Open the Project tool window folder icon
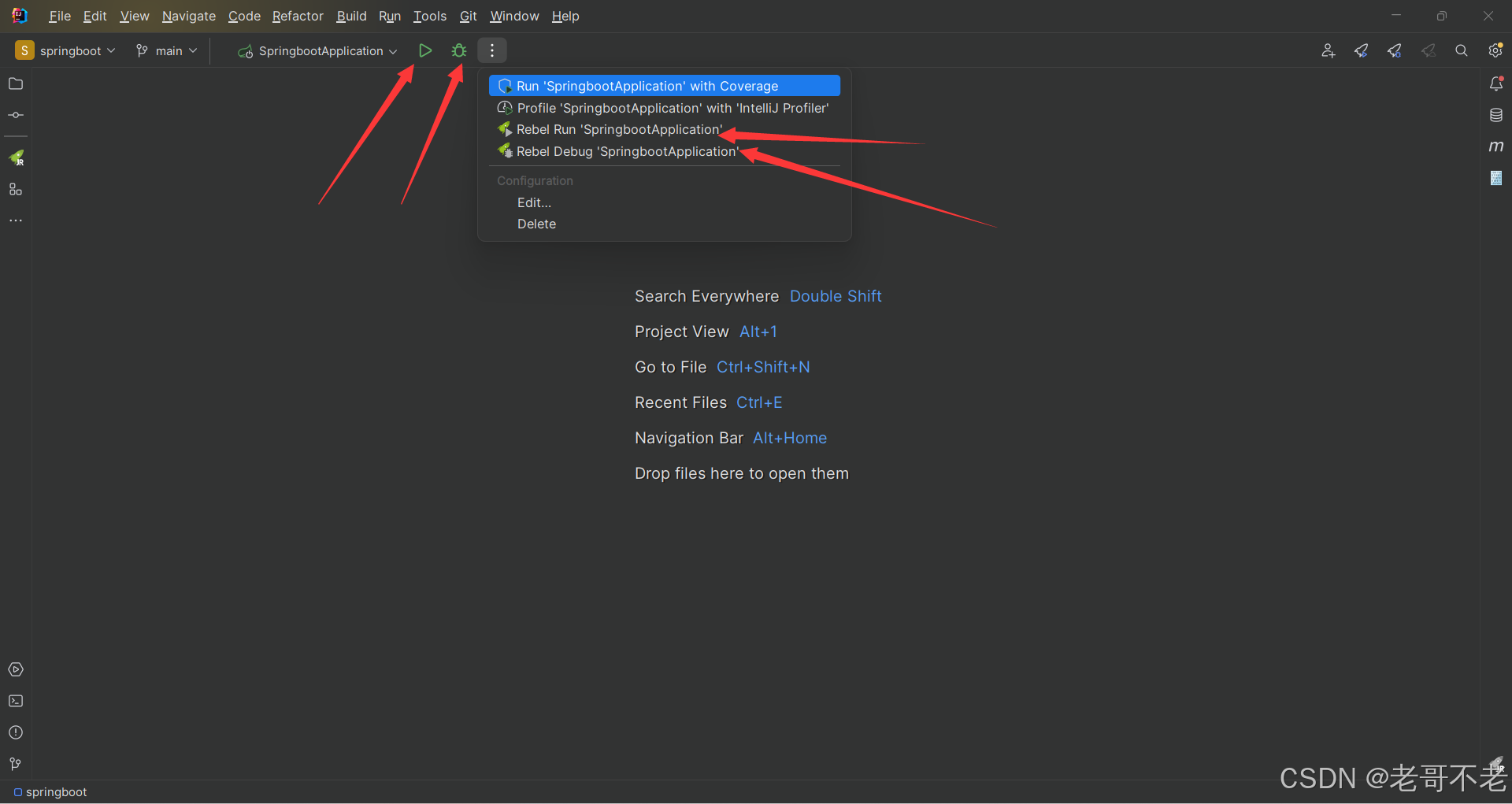 click(x=16, y=83)
